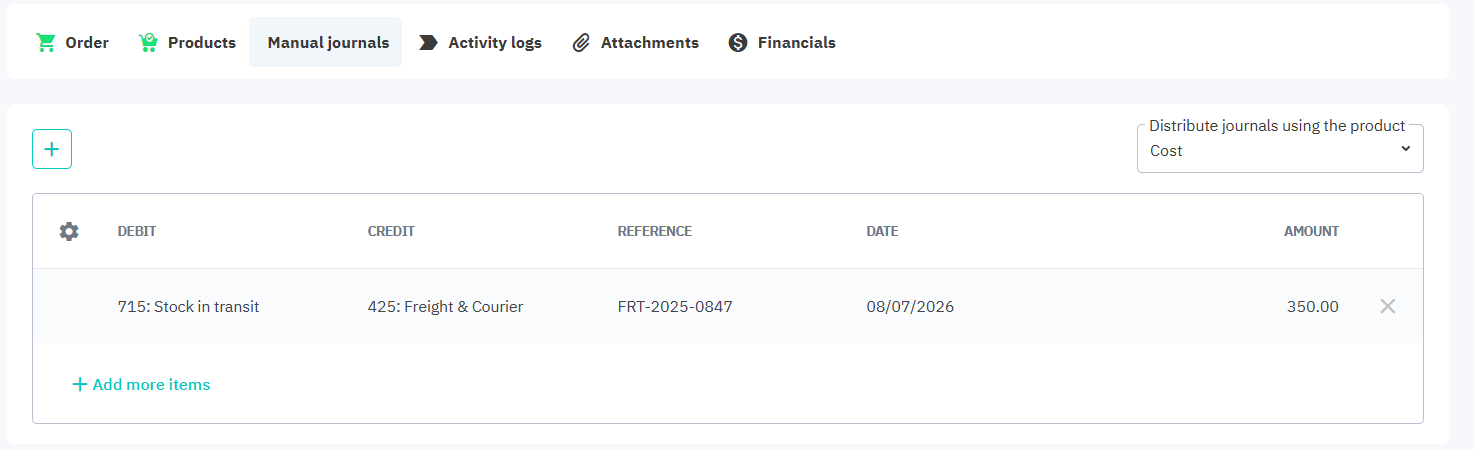This screenshot has width=1474, height=450.
Task: Click the Activity logs arrow icon
Action: click(428, 43)
